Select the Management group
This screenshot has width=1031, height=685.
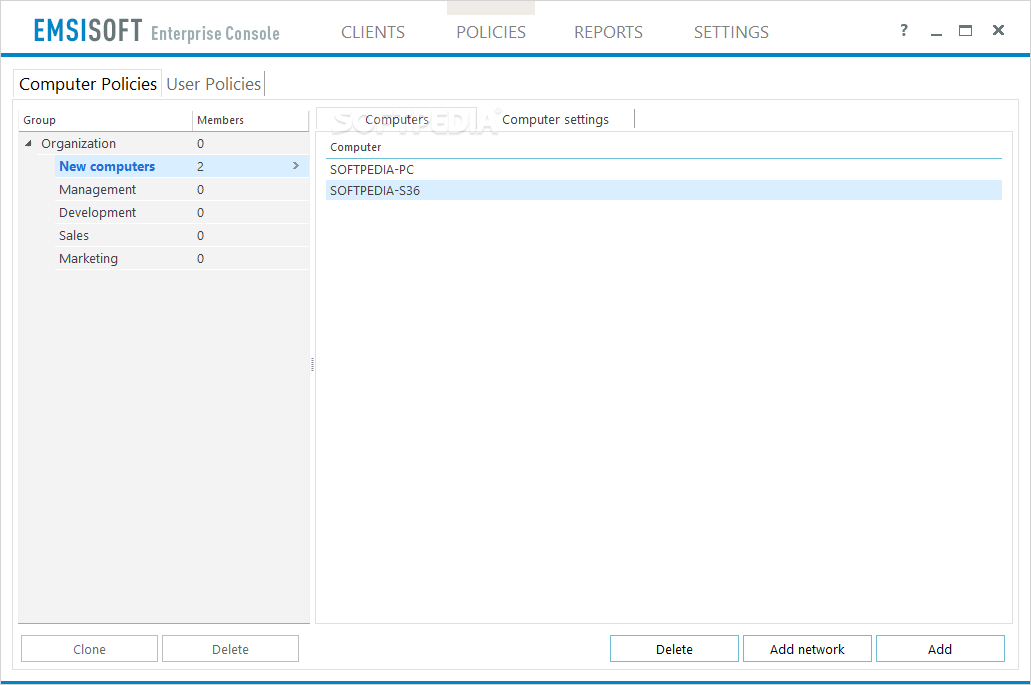[x=97, y=189]
